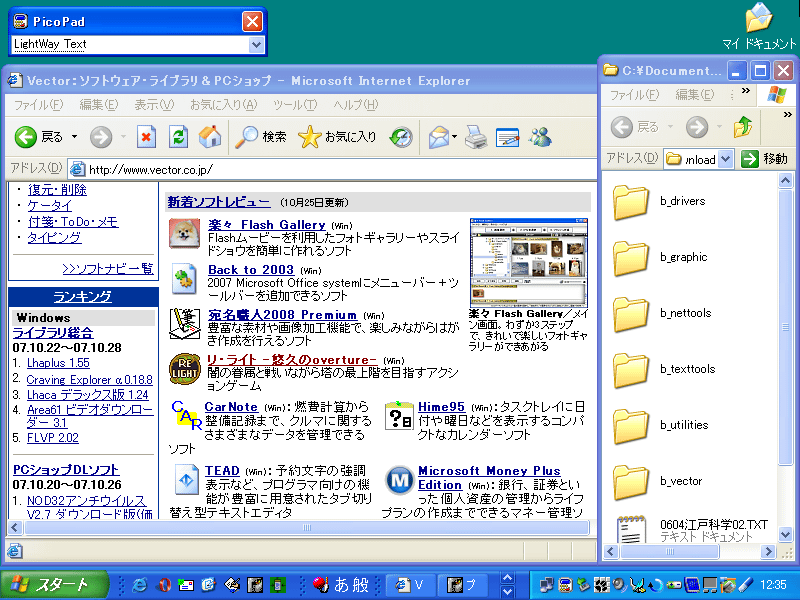Click taskbar clock showing 12:35

pyautogui.click(x=772, y=585)
